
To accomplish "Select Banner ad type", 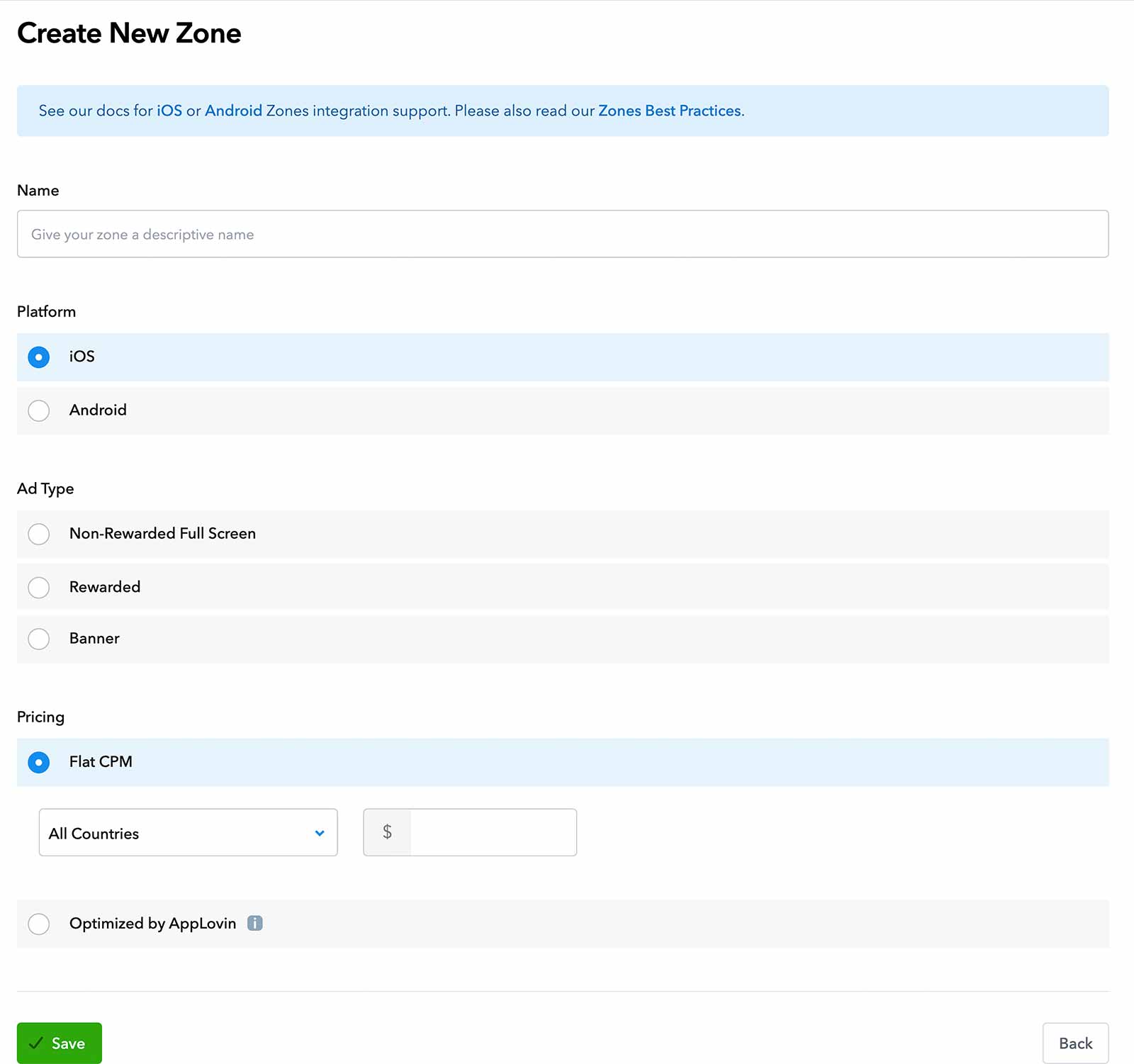I will click(x=39, y=639).
